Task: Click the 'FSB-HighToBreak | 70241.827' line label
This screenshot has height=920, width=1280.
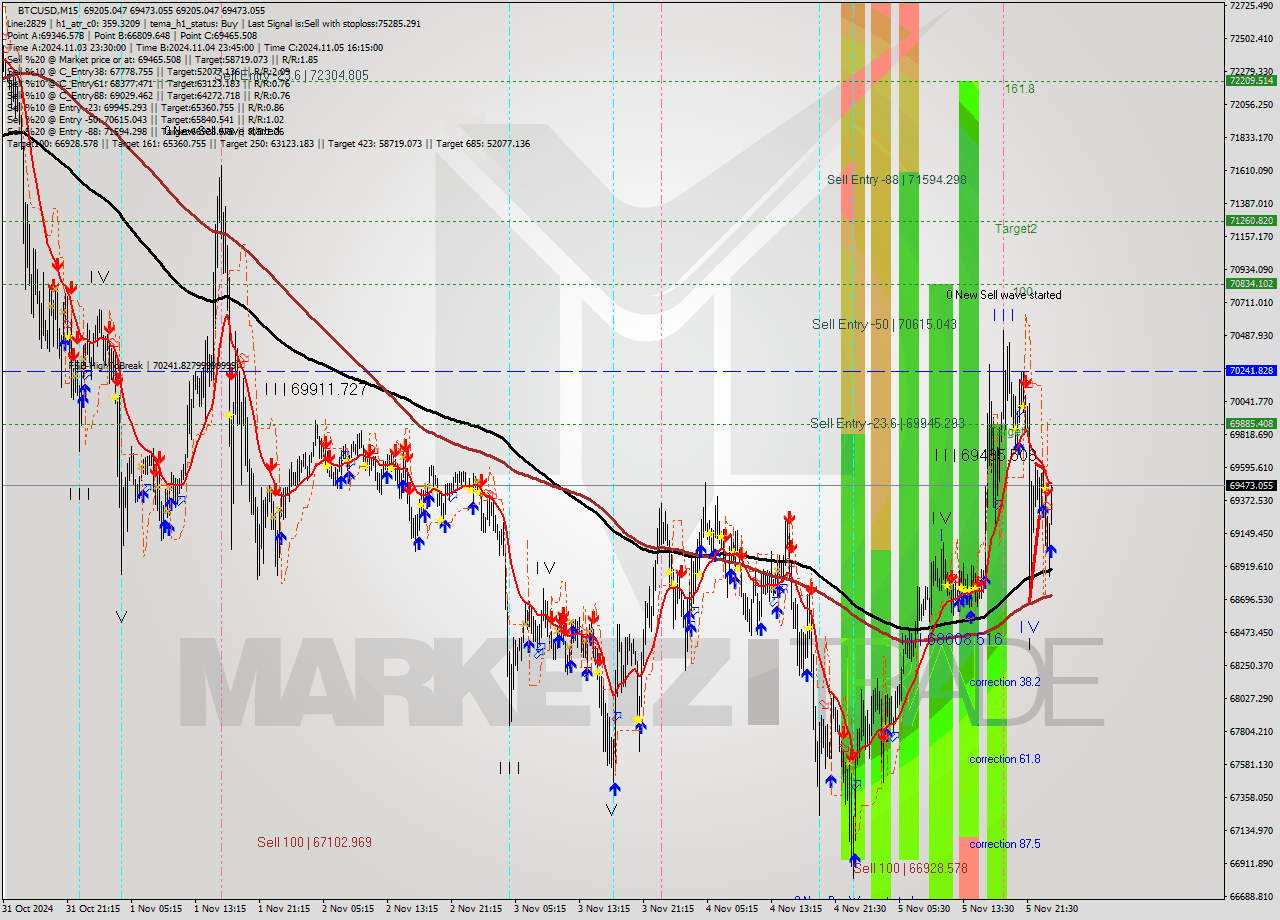Action: coord(153,366)
